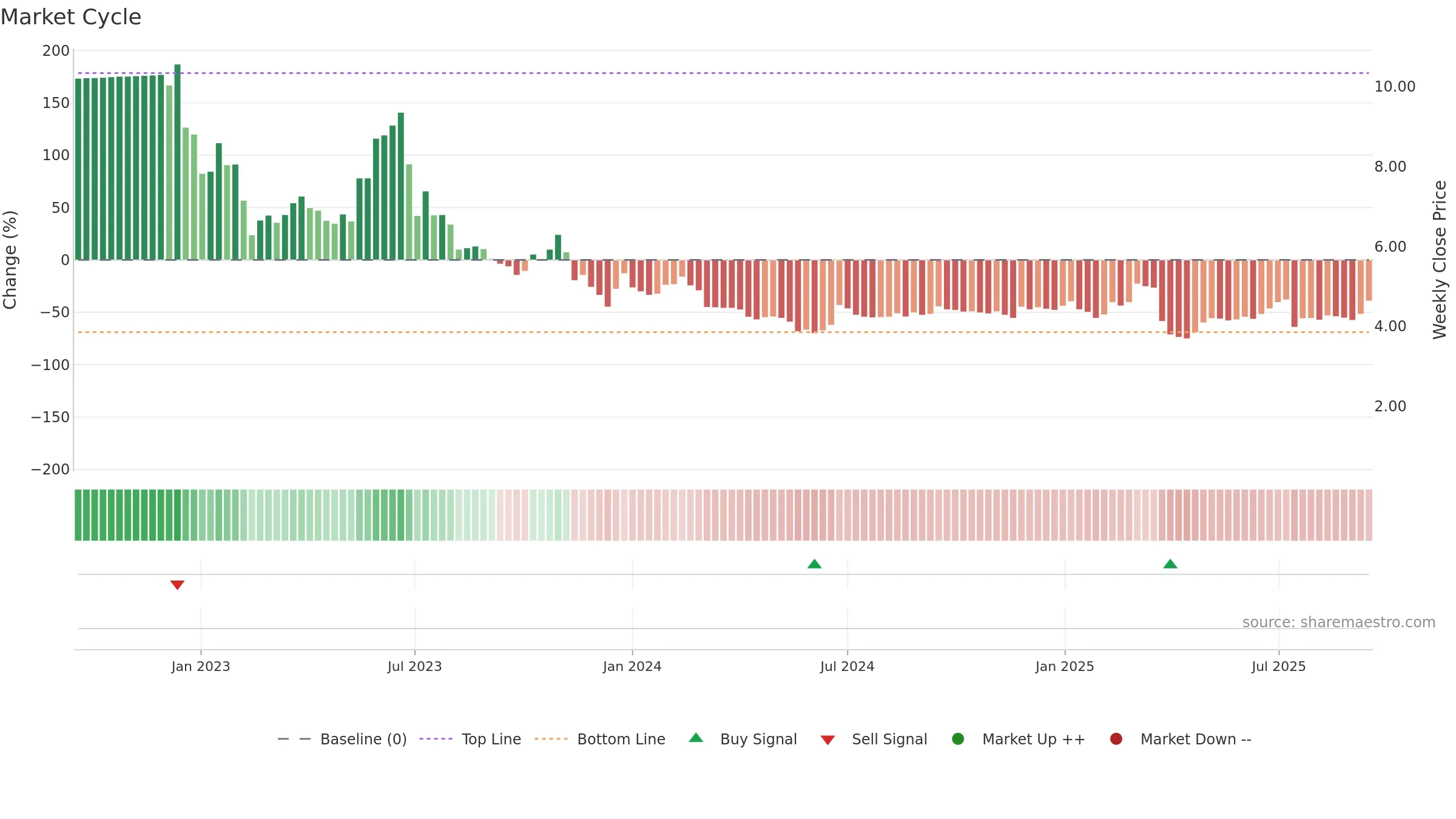Click the green Market Up circle in legend
The width and height of the screenshot is (1456, 819).
tap(958, 739)
